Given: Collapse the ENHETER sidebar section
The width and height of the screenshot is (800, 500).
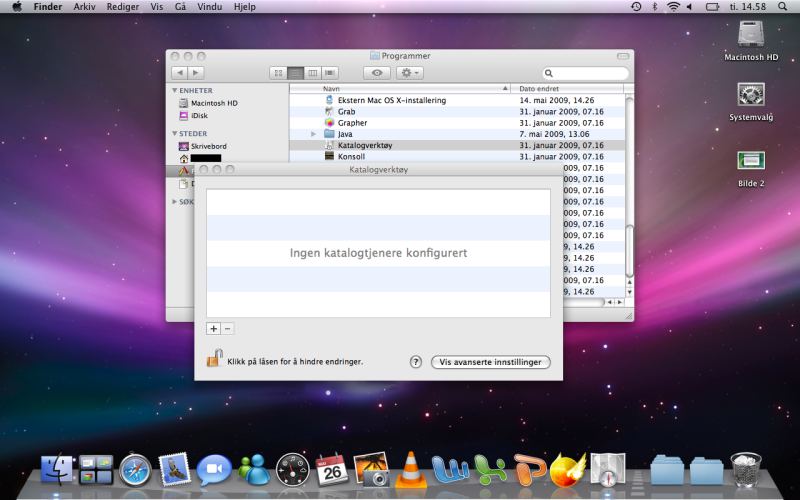Looking at the screenshot, I should tap(174, 90).
